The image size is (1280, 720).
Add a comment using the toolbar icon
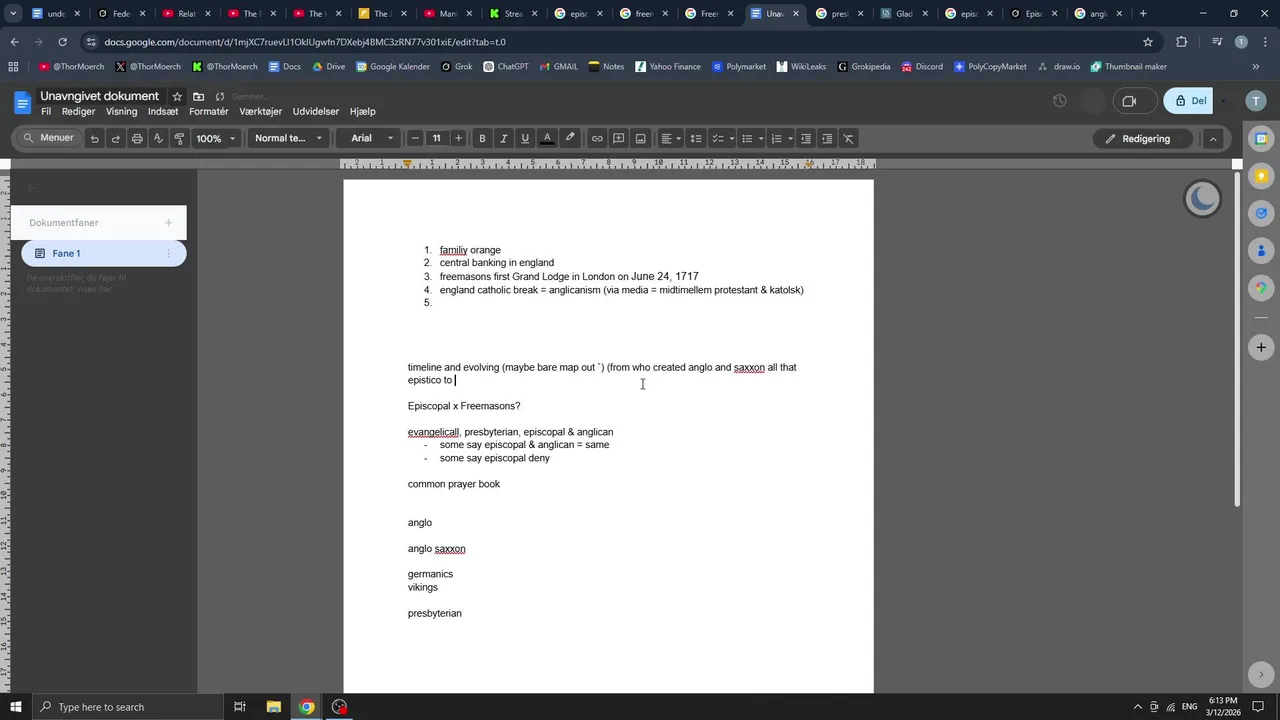(619, 139)
